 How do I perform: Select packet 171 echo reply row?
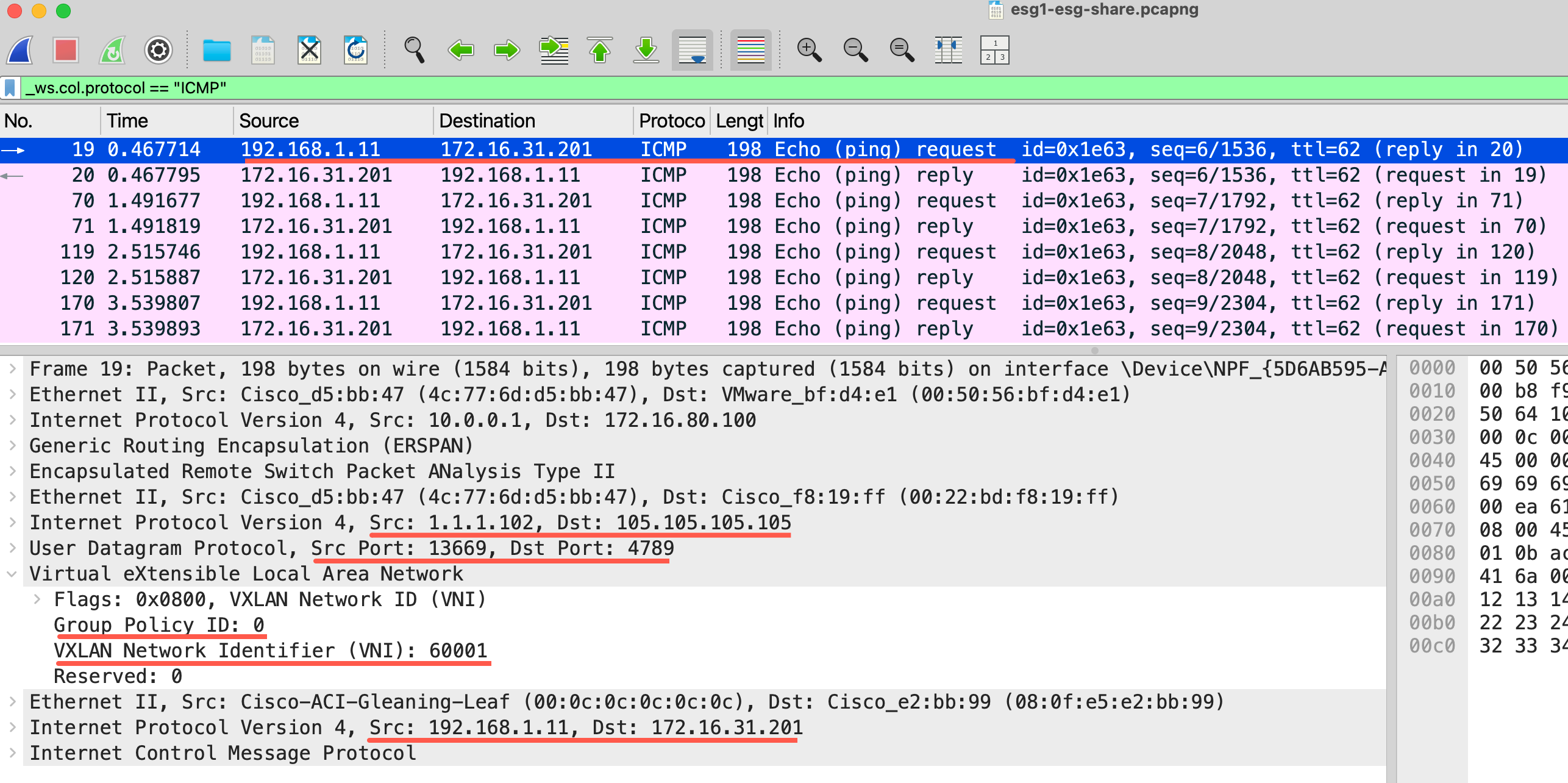(x=784, y=329)
